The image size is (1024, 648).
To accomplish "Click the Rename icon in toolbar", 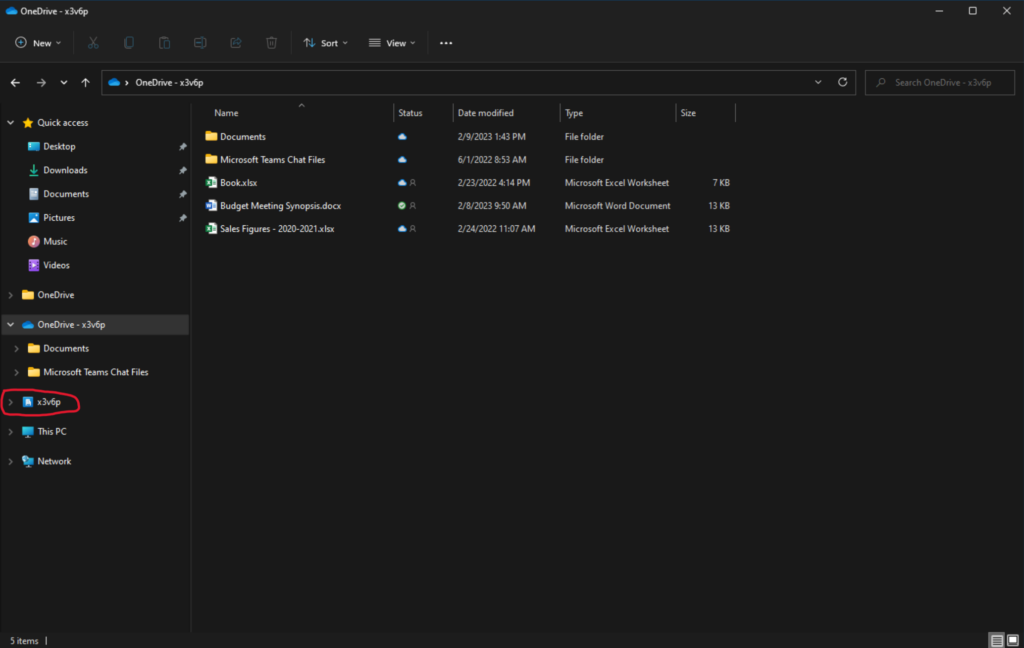I will [x=200, y=43].
